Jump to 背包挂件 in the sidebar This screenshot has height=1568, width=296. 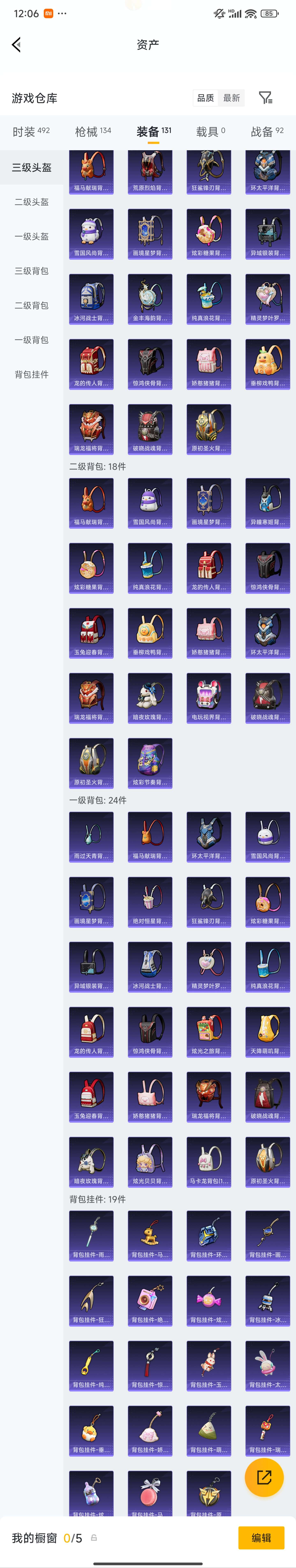coord(32,374)
